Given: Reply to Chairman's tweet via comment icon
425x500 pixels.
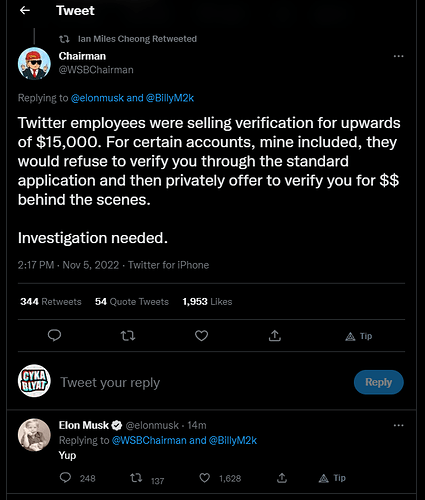Looking at the screenshot, I should (54, 335).
